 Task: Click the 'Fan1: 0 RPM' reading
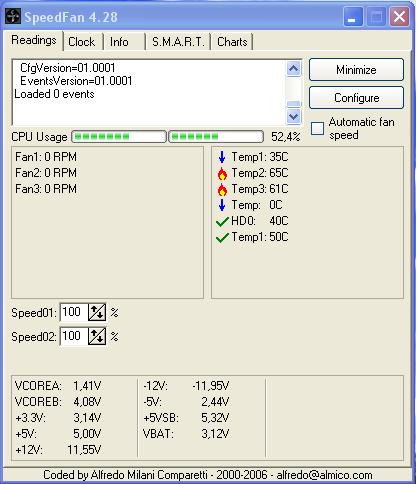pyautogui.click(x=46, y=157)
